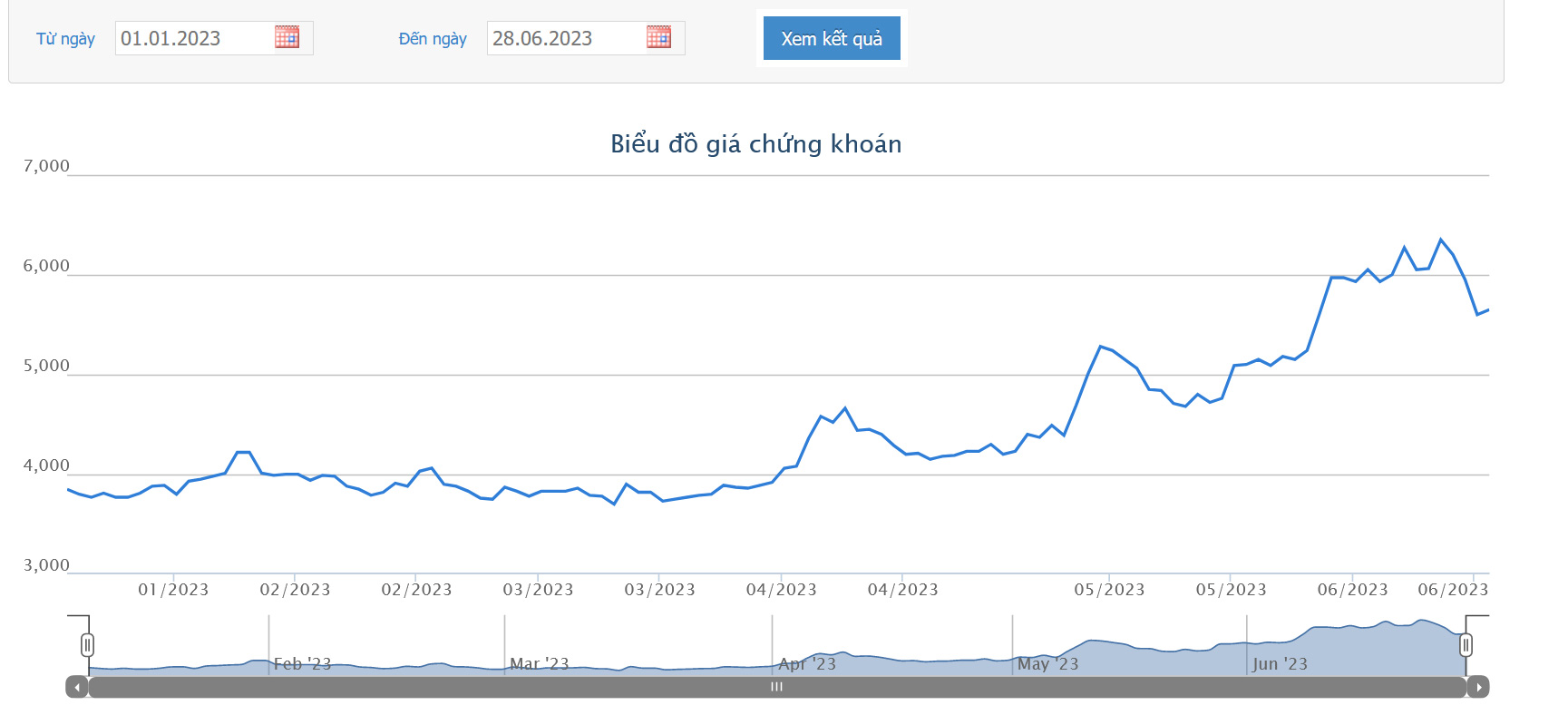The width and height of the screenshot is (1568, 715).
Task: Click the Jun '23 marker in navigator
Action: [x=1280, y=663]
